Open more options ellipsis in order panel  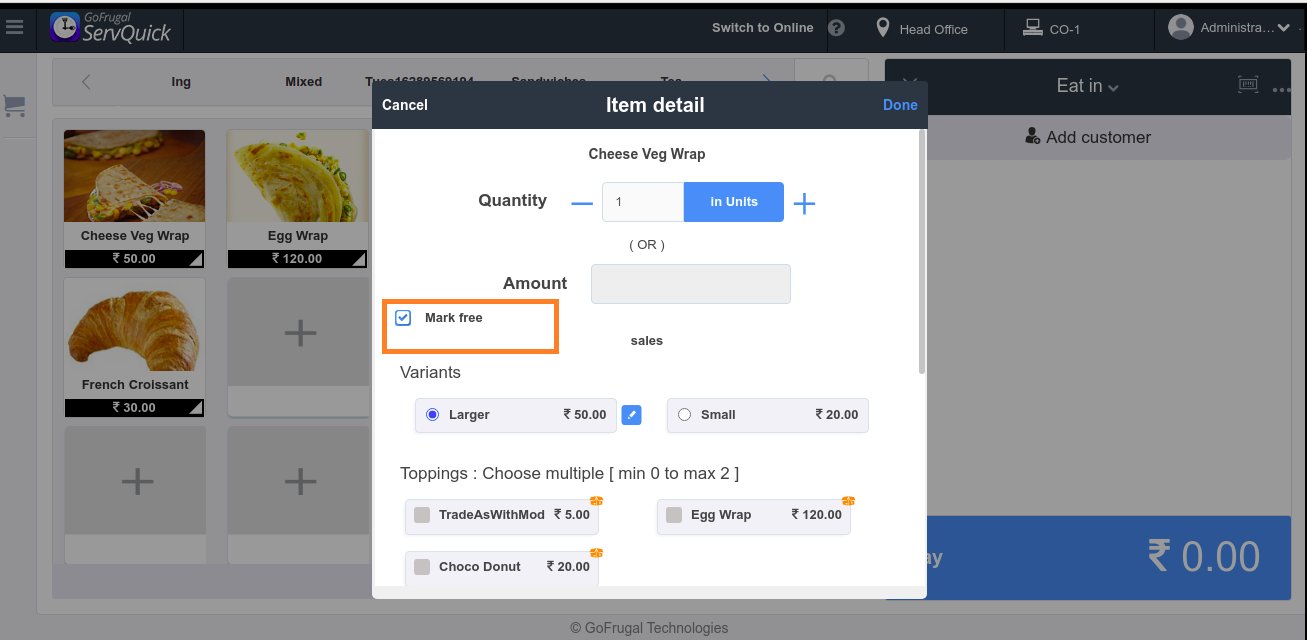coord(1282,90)
